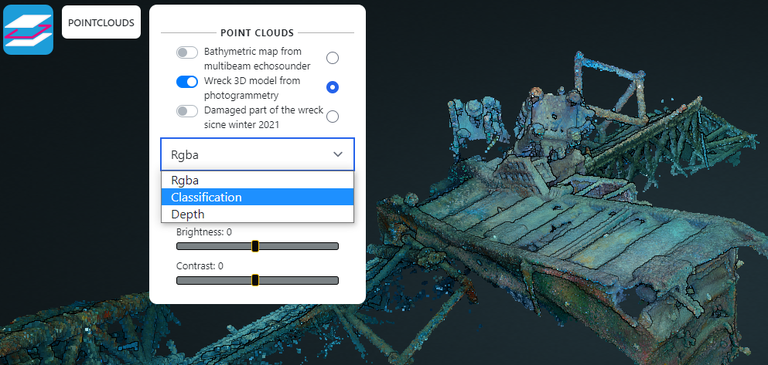Click the Rgba color mode select box

(257, 154)
